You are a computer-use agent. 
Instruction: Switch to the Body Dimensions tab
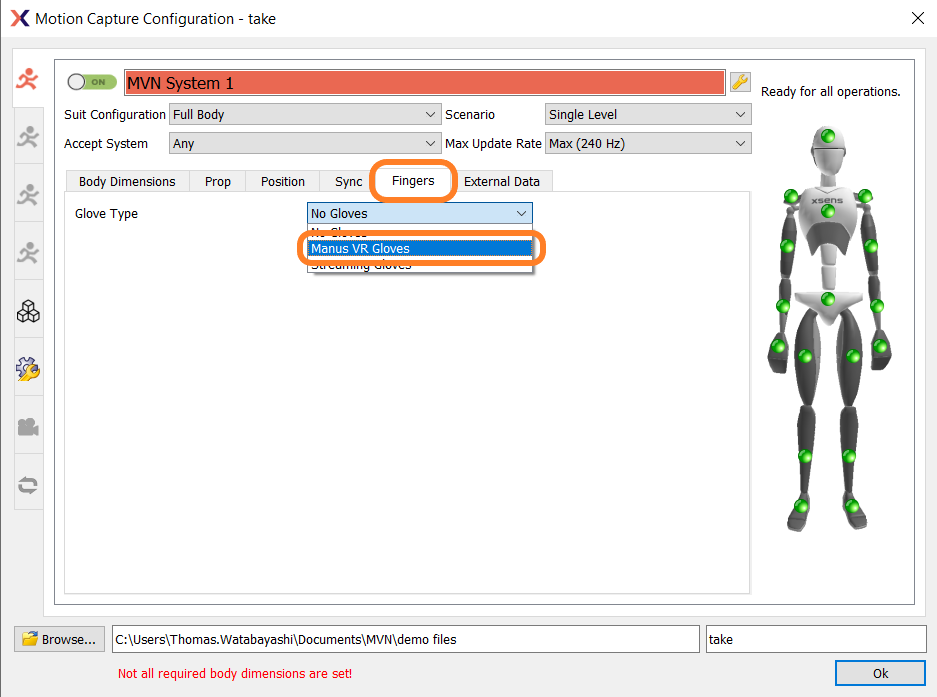(x=127, y=181)
